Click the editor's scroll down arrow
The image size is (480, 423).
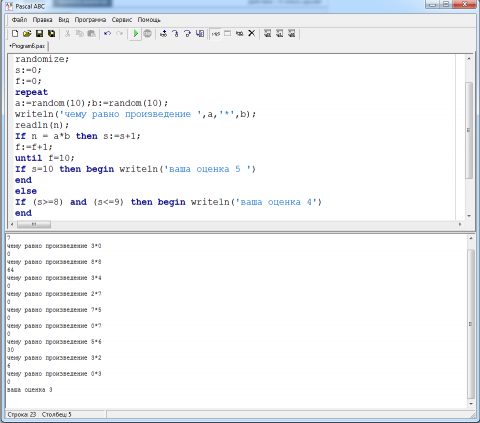[469, 216]
